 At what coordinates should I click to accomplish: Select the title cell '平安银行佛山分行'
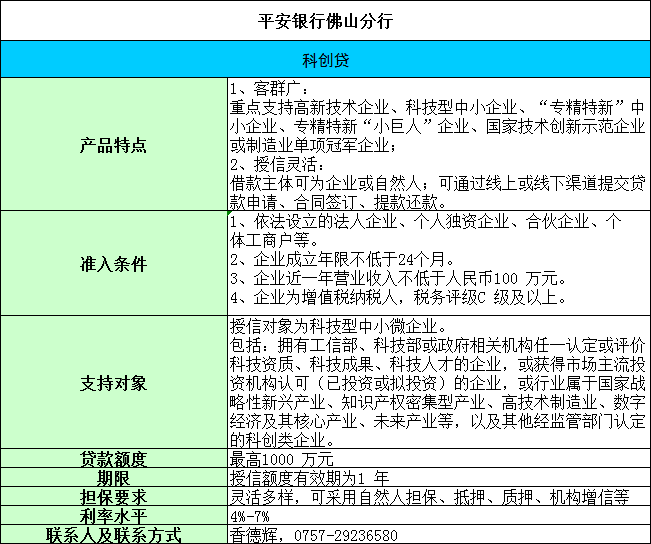(326, 21)
